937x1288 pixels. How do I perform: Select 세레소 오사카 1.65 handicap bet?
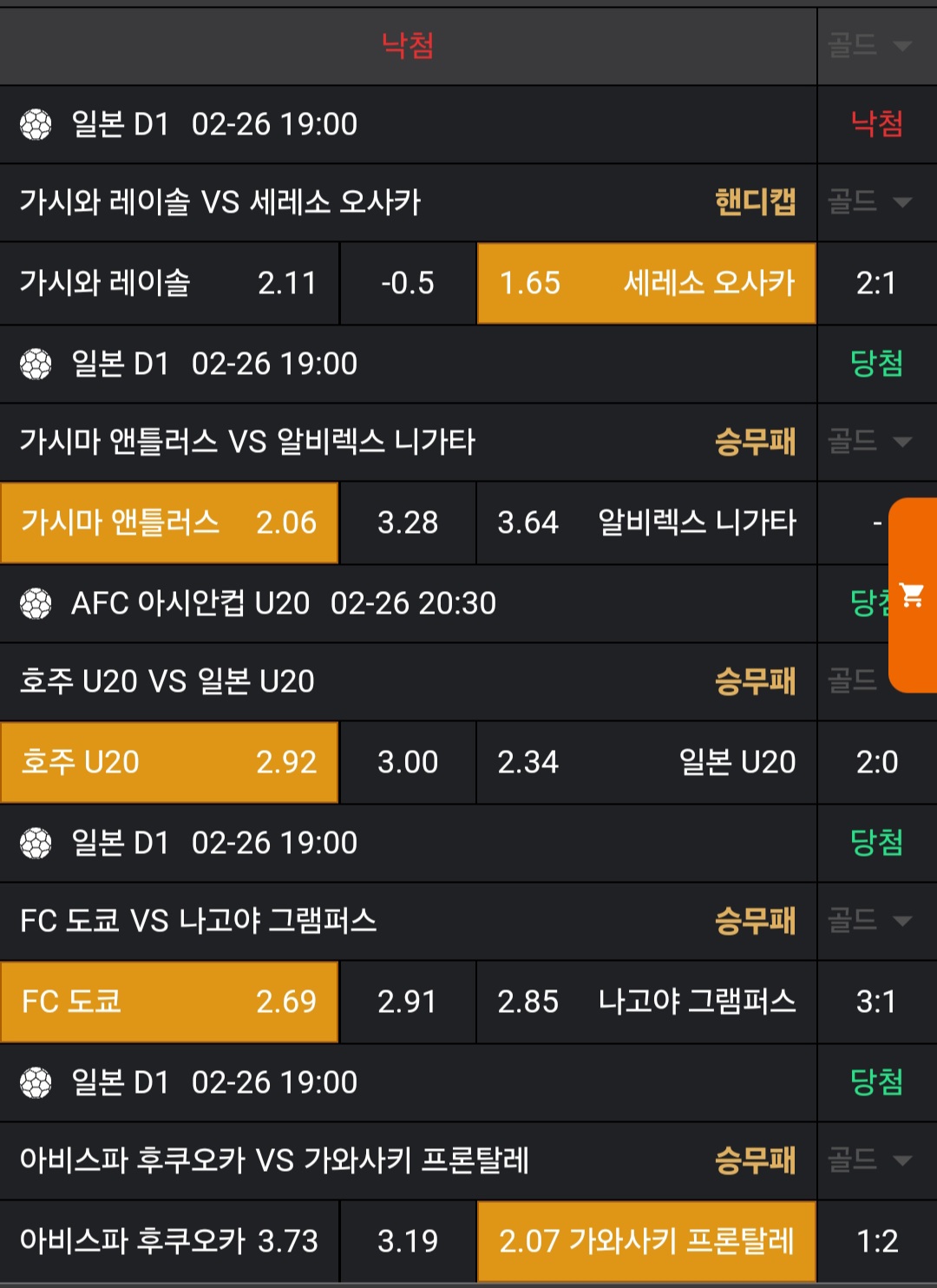click(x=646, y=284)
